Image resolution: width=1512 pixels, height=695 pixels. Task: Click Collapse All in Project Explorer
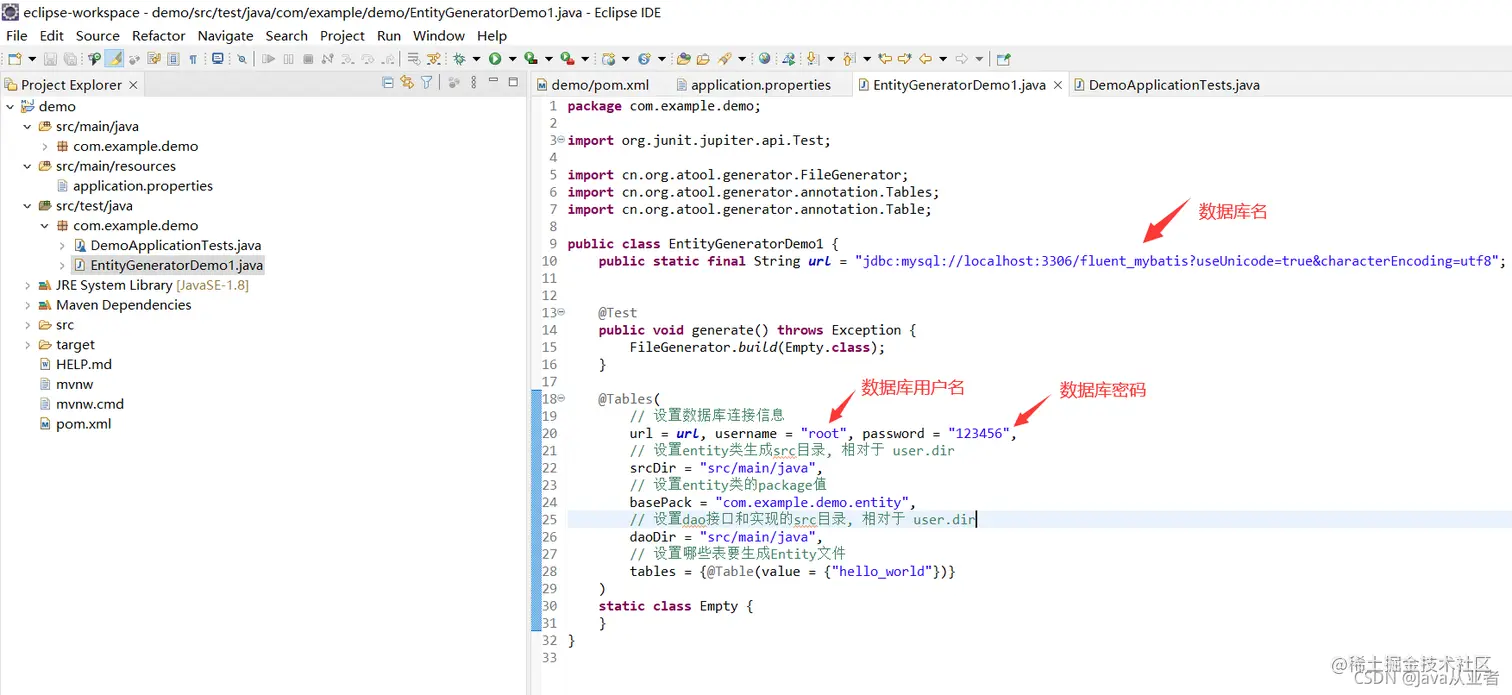click(388, 83)
